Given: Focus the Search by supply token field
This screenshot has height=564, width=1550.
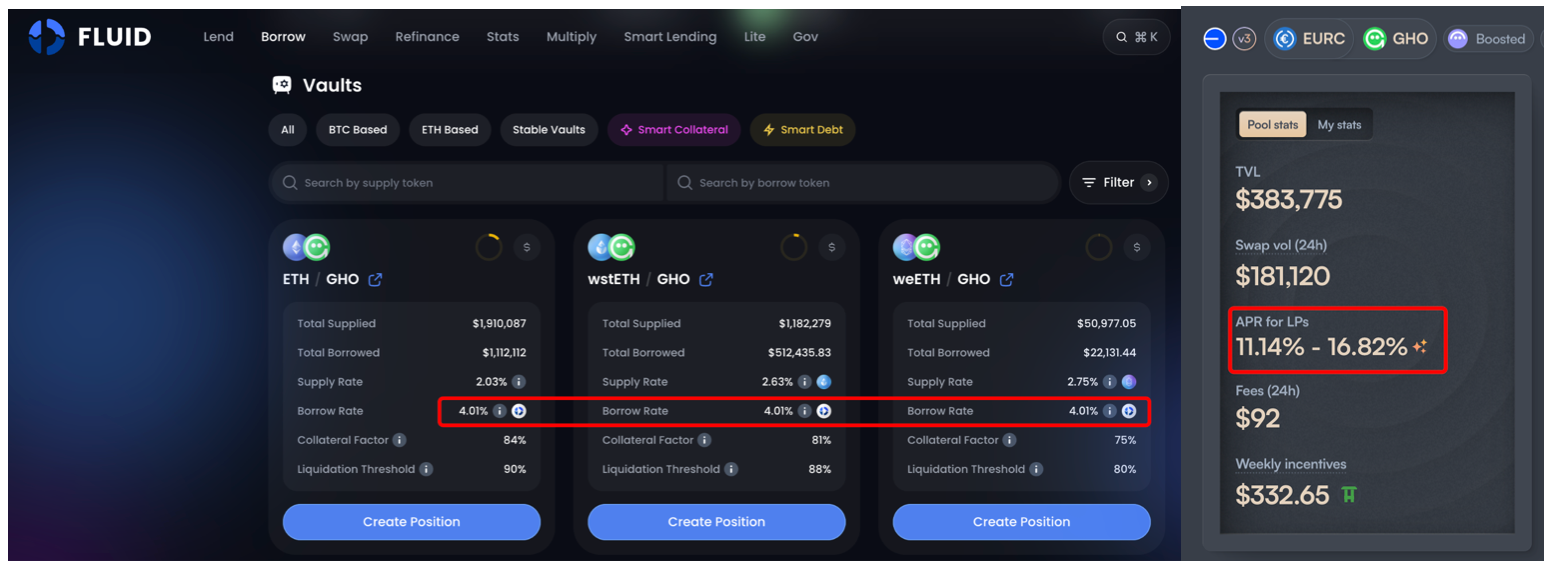Looking at the screenshot, I should pos(467,183).
